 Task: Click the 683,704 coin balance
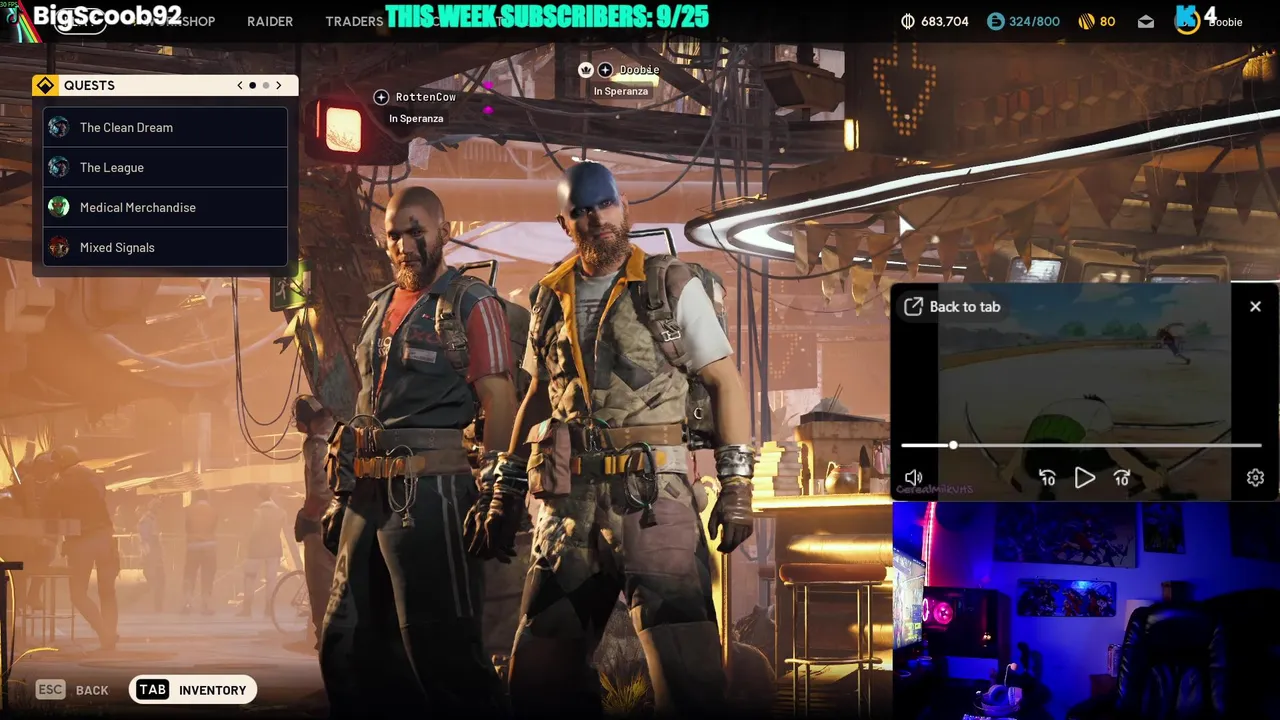944,21
